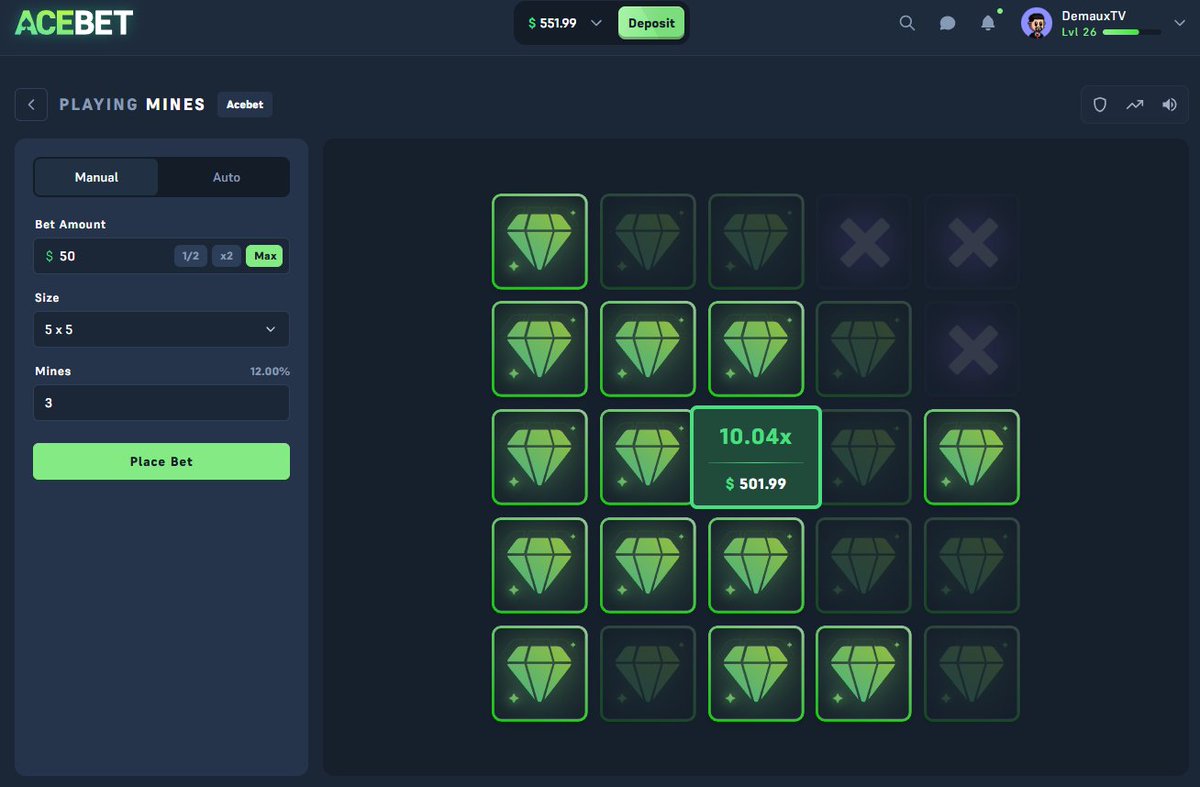
Task: Switch to the Manual tab
Action: tap(96, 177)
